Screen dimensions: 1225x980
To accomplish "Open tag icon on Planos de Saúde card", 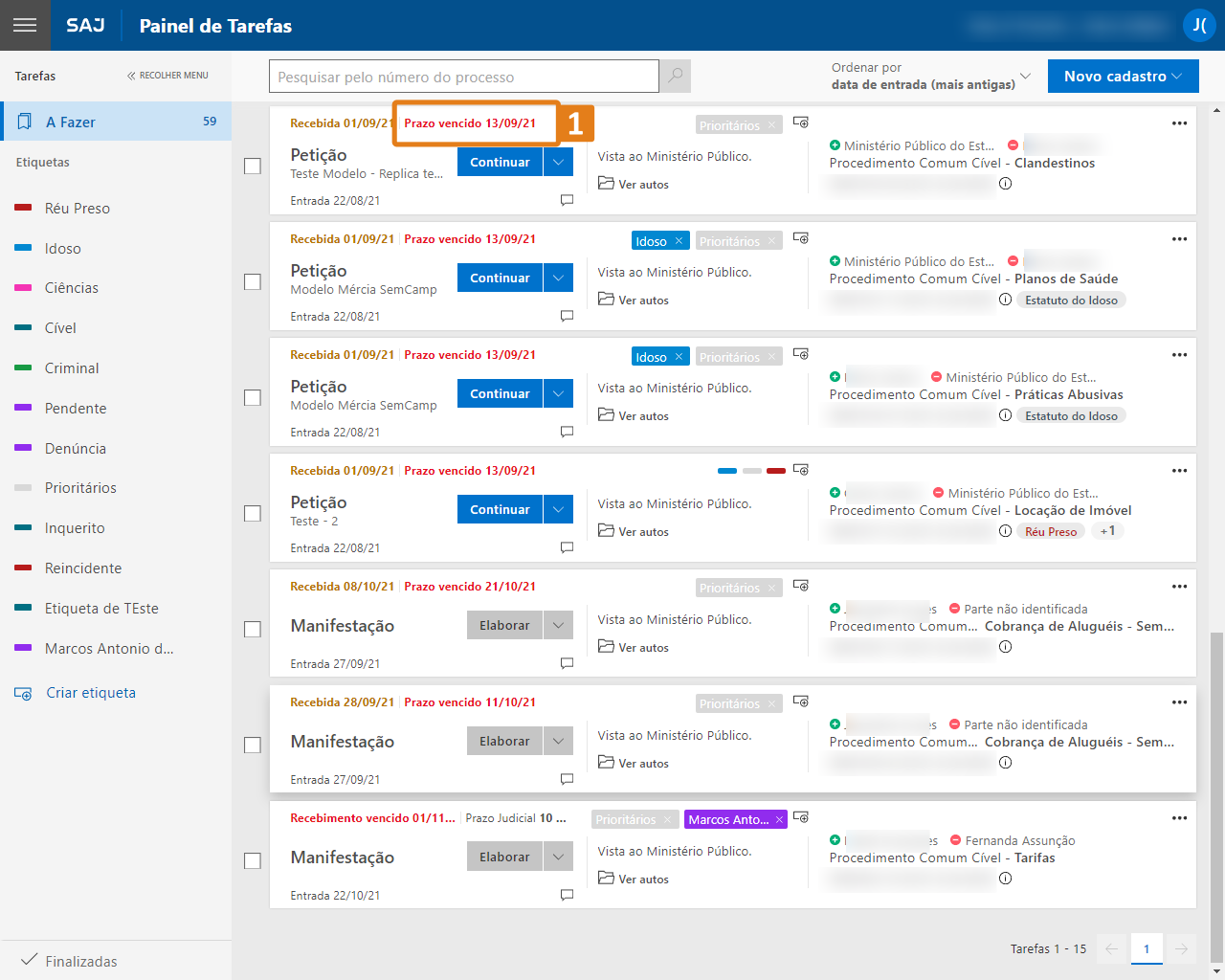I will click(x=801, y=238).
